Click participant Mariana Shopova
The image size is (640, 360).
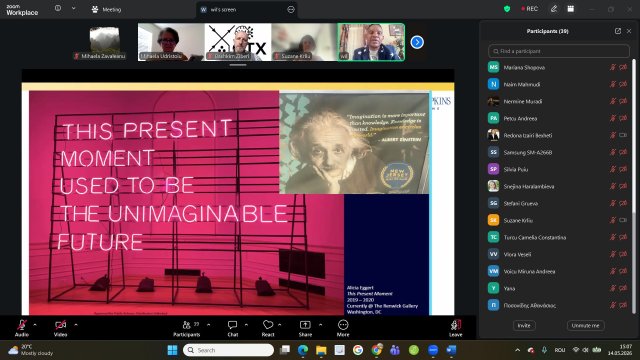[558, 67]
